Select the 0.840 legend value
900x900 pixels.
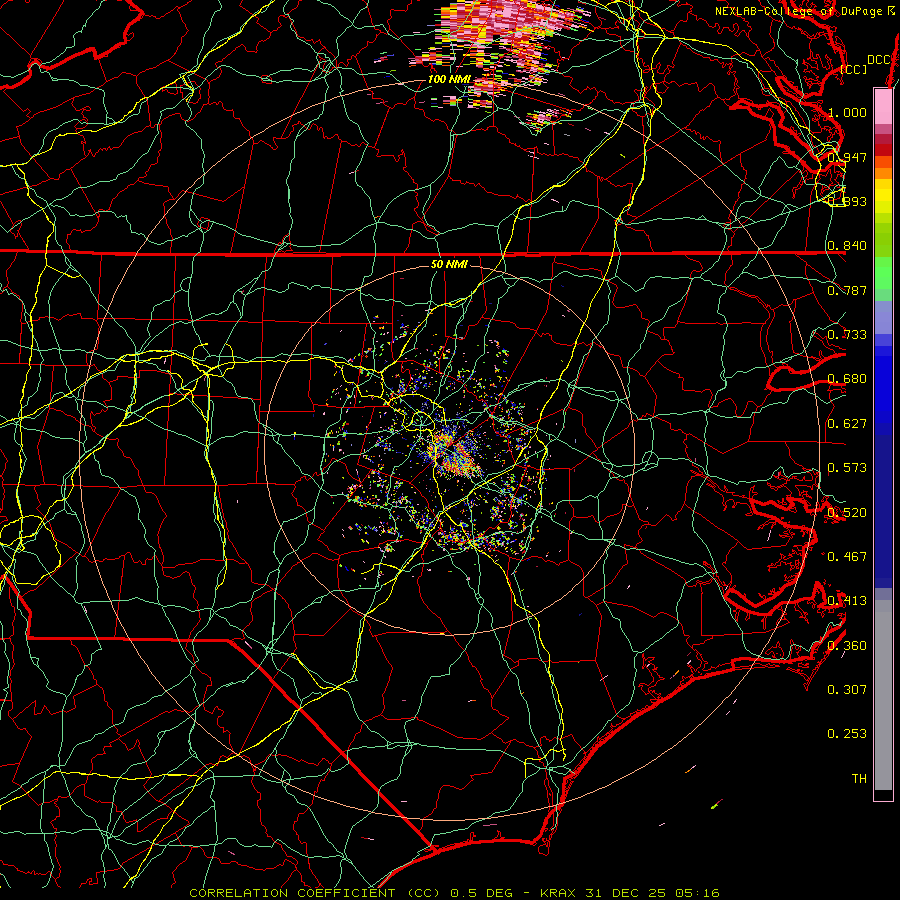847,246
